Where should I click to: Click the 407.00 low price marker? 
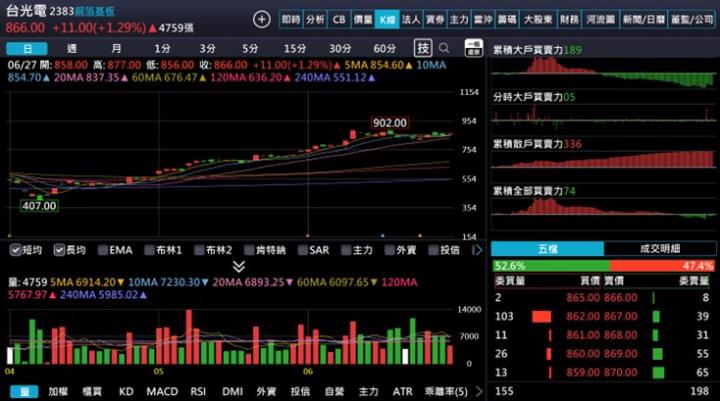(39, 206)
